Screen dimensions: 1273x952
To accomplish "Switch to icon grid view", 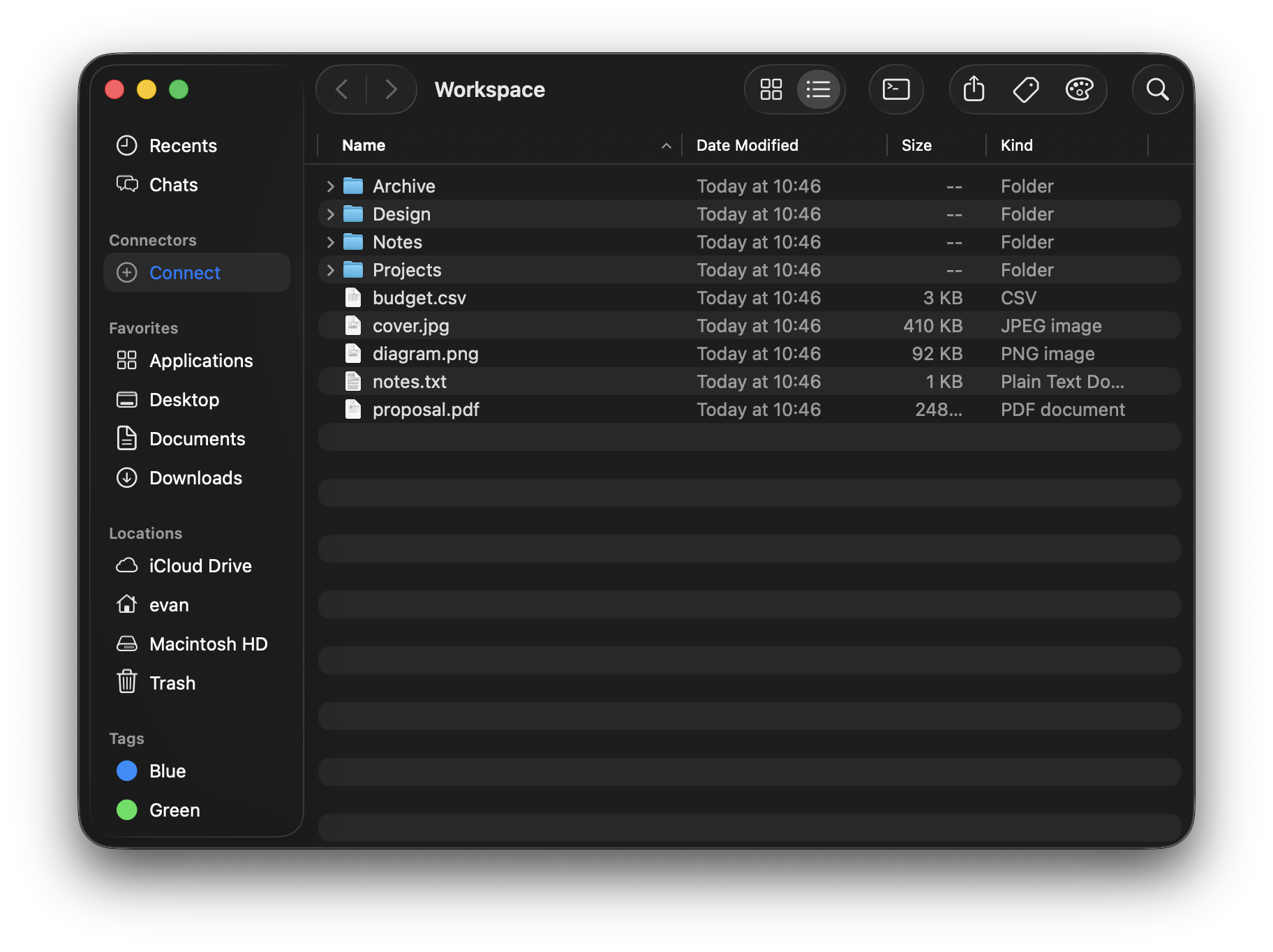I will pyautogui.click(x=771, y=89).
